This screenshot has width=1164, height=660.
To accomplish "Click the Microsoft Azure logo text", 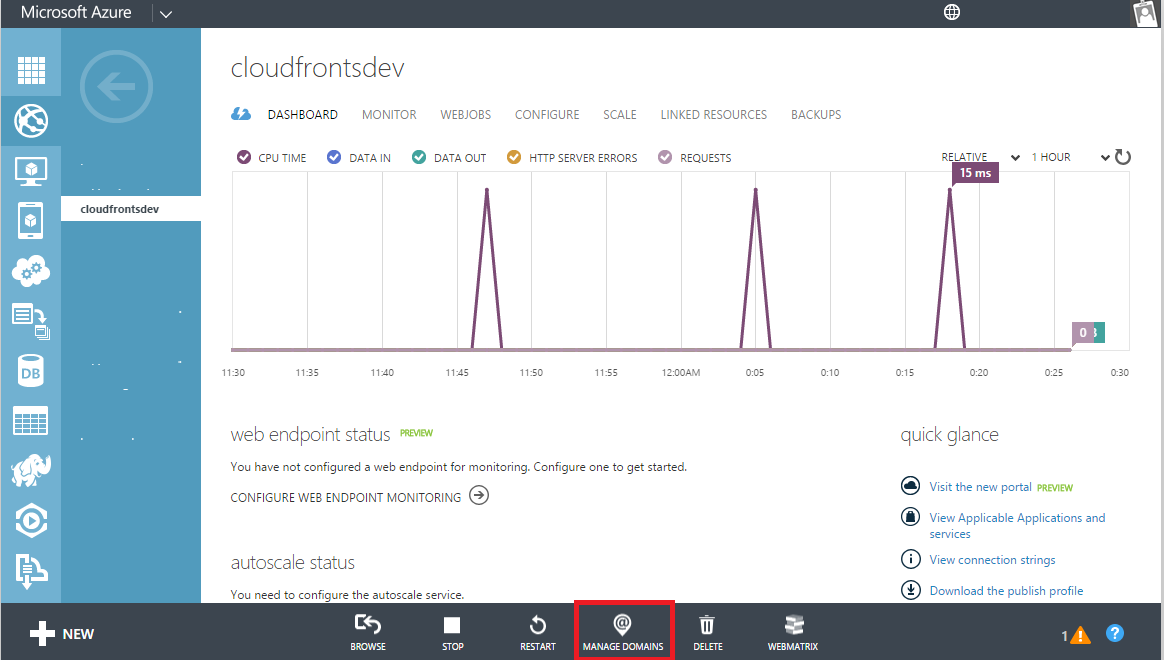I will (x=76, y=13).
